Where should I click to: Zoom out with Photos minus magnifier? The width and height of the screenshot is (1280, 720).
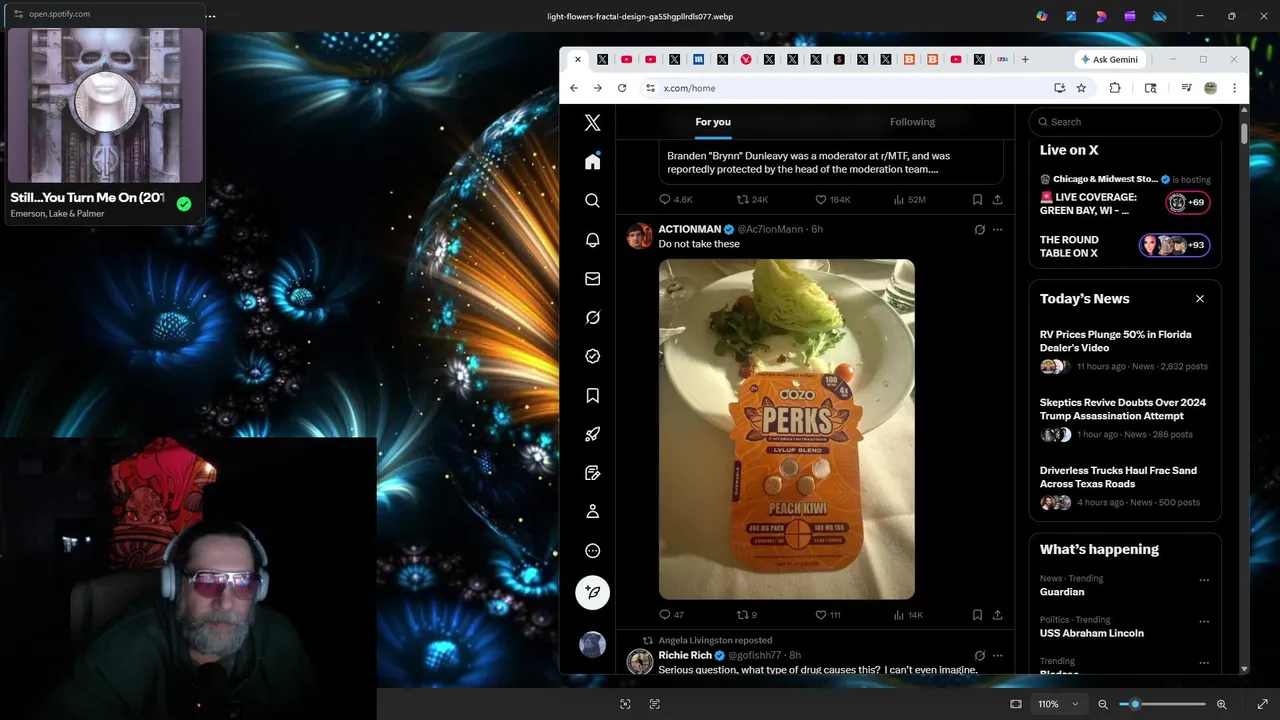(1103, 704)
